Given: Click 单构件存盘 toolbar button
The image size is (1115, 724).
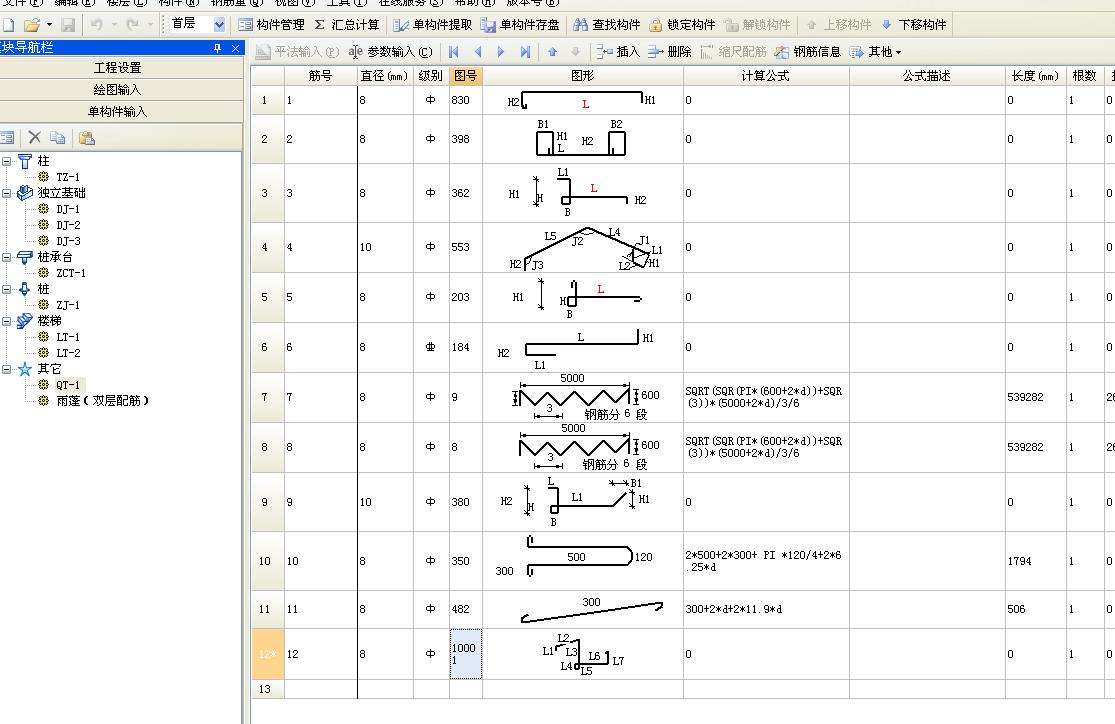Looking at the screenshot, I should click(520, 25).
